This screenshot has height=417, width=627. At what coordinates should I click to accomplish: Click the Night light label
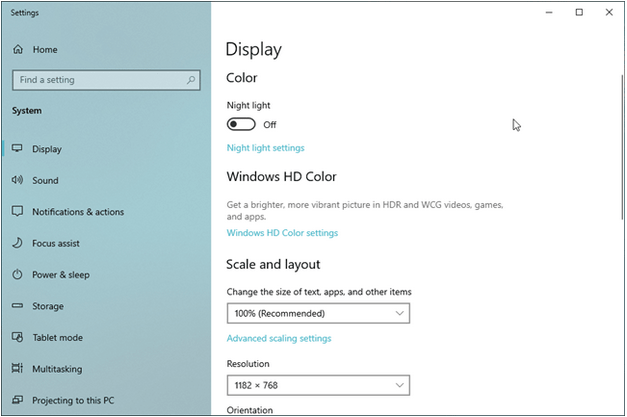(248, 105)
